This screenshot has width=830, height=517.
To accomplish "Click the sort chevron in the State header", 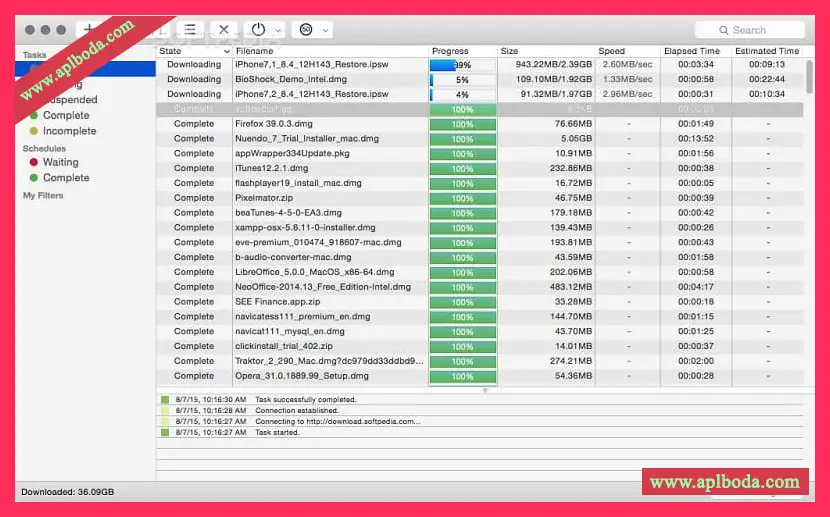I will (x=227, y=51).
